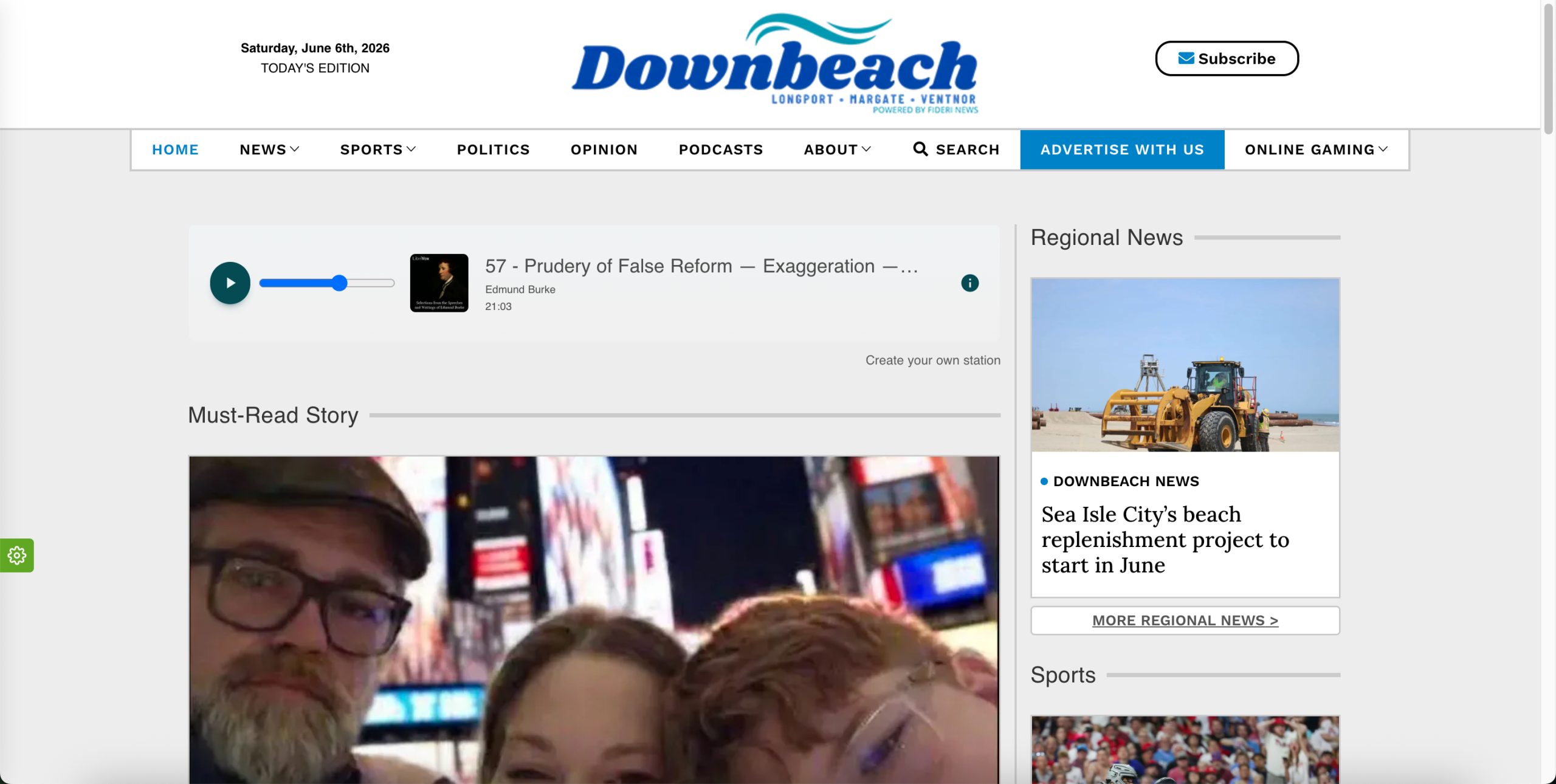Image resolution: width=1556 pixels, height=784 pixels.
Task: Click the audio player info icon
Action: [969, 283]
